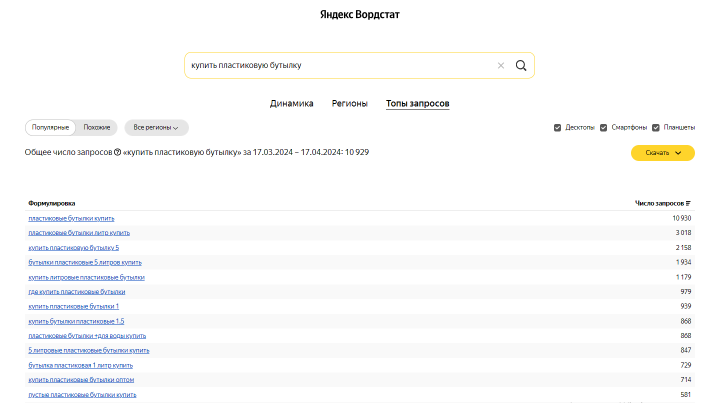
Task: Open query пустые пластиковые бутылки купить
Action: click(x=82, y=395)
